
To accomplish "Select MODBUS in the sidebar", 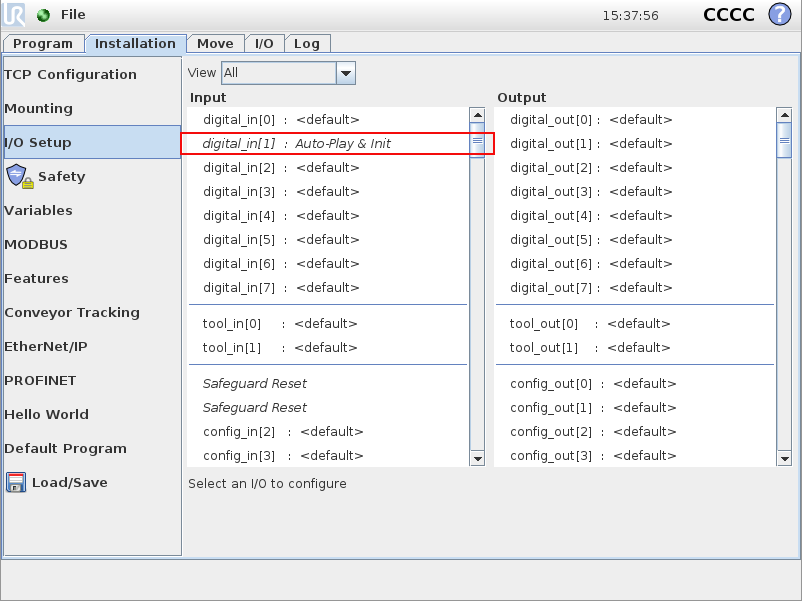I will [38, 244].
